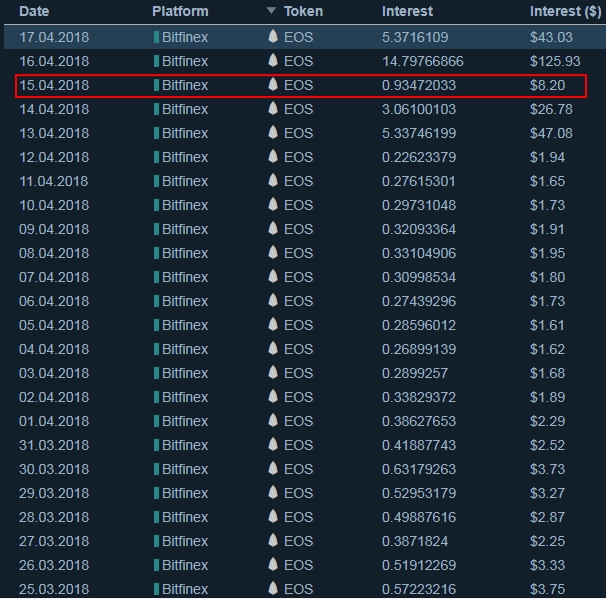Screen dimensions: 606x599
Task: Click the EOS icon in the 04.04.2018 row
Action: pyautogui.click(x=273, y=348)
